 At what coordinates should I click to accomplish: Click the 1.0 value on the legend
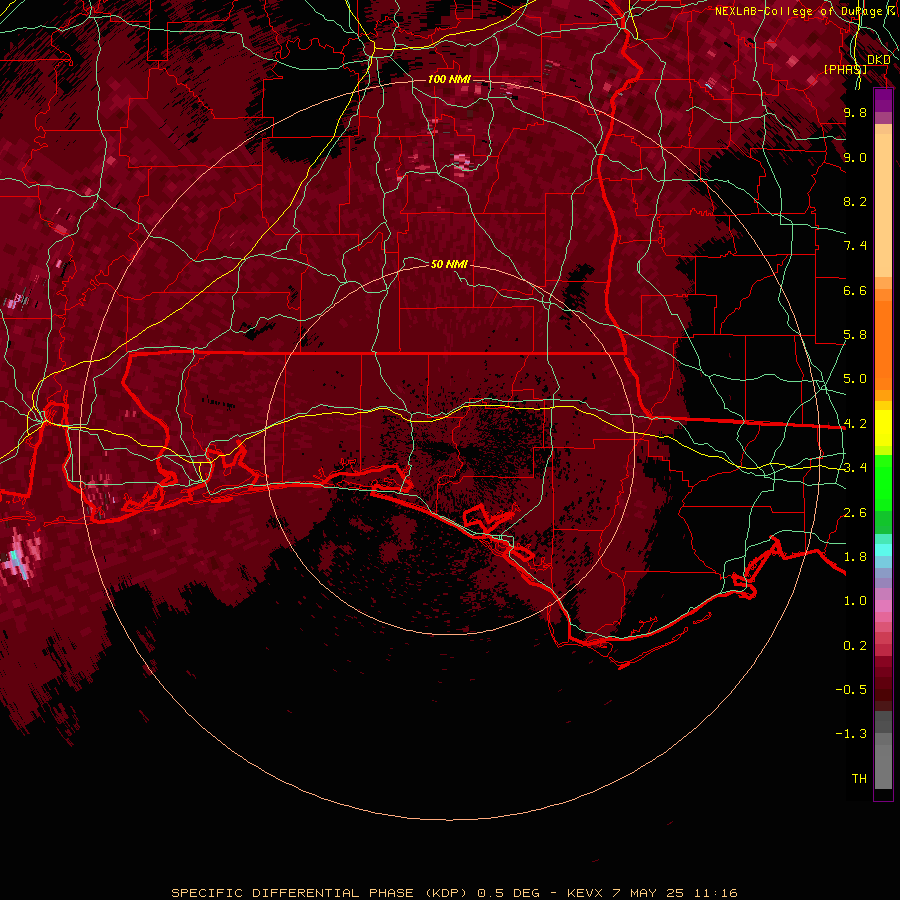click(x=855, y=601)
